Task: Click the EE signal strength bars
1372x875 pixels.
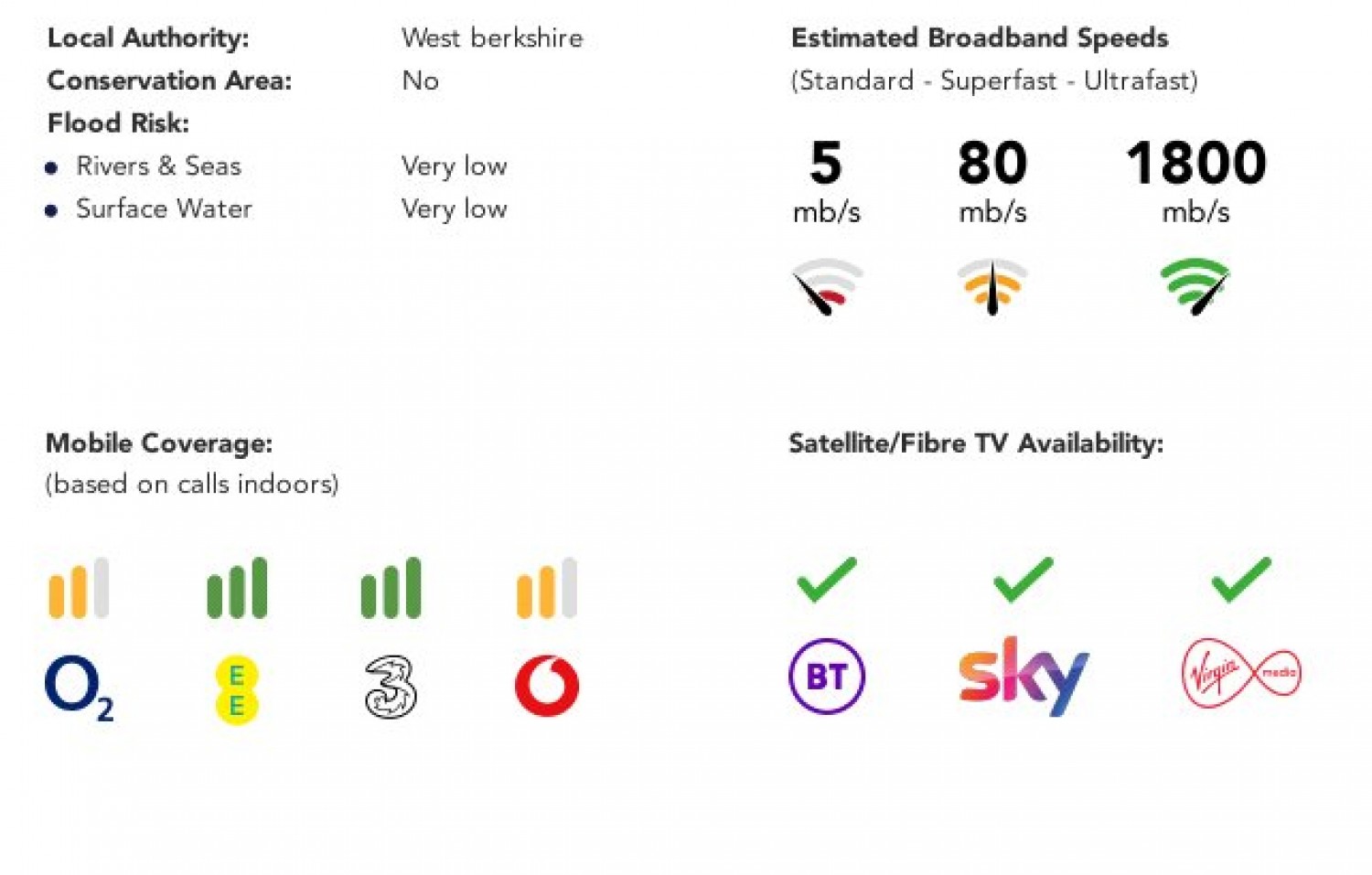Action: click(237, 588)
